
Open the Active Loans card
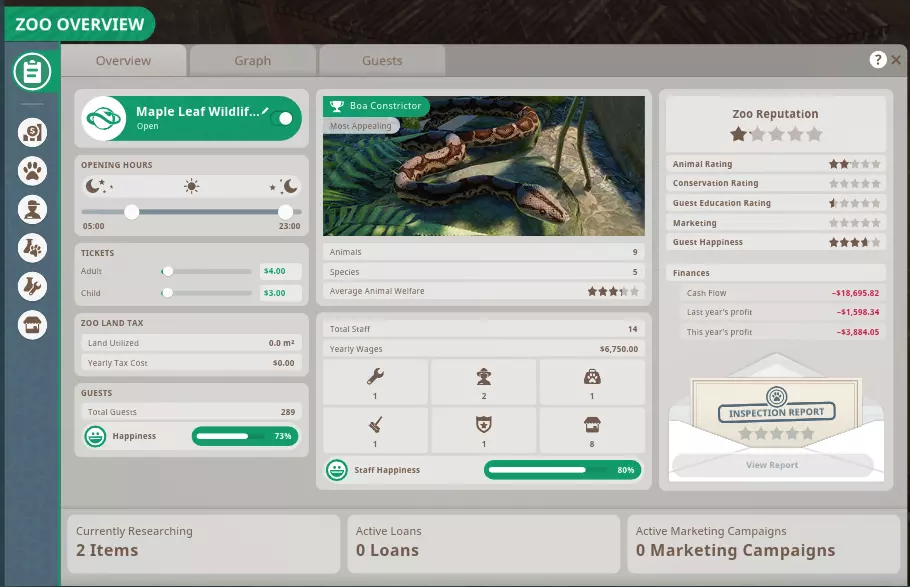483,543
